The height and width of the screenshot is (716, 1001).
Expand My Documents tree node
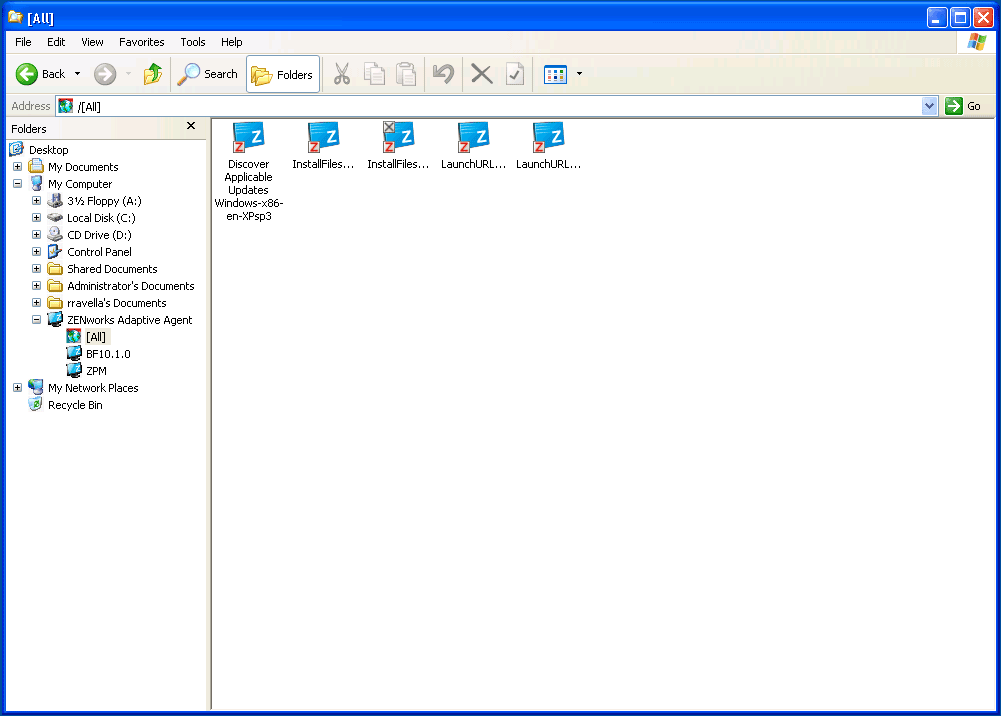click(17, 167)
